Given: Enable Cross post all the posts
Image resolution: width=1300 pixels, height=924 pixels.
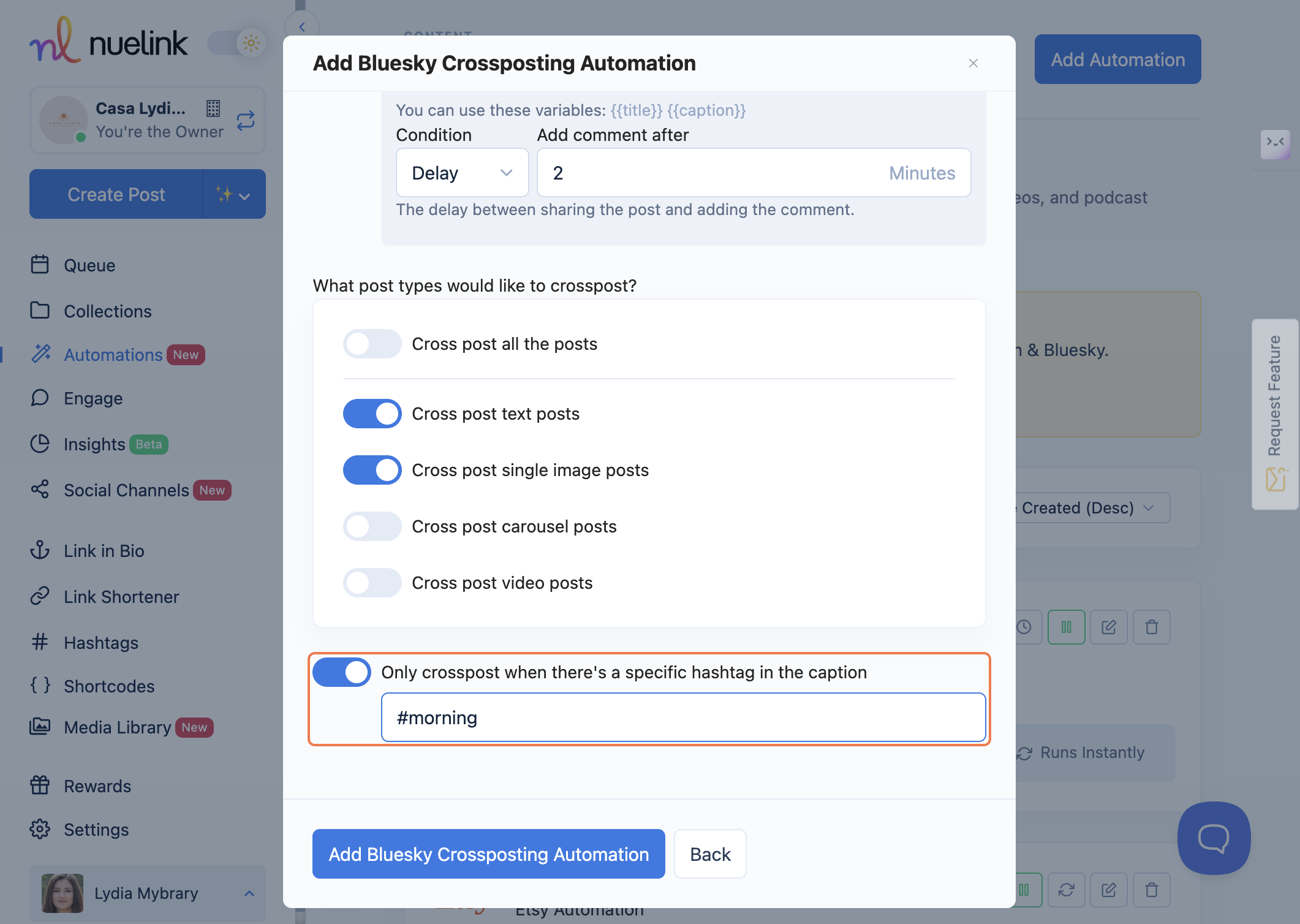Looking at the screenshot, I should pyautogui.click(x=372, y=344).
